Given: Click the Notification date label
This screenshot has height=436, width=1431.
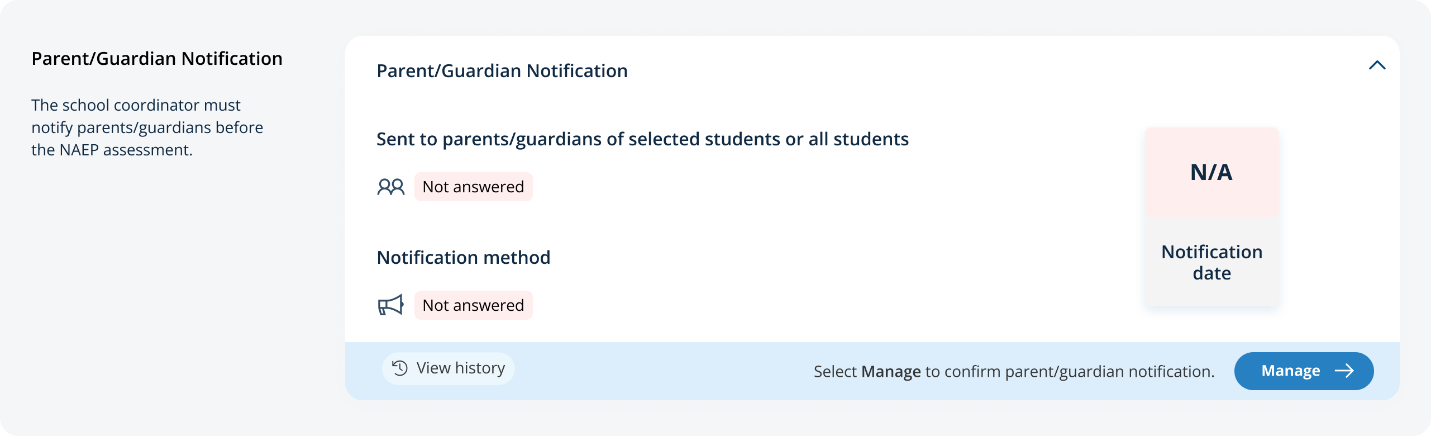Looking at the screenshot, I should click(1211, 262).
